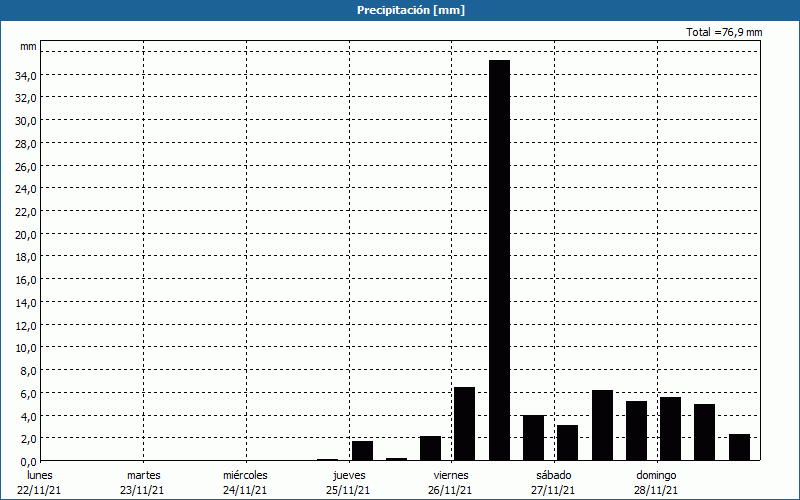Click the 12,0 y-axis label

[26, 325]
